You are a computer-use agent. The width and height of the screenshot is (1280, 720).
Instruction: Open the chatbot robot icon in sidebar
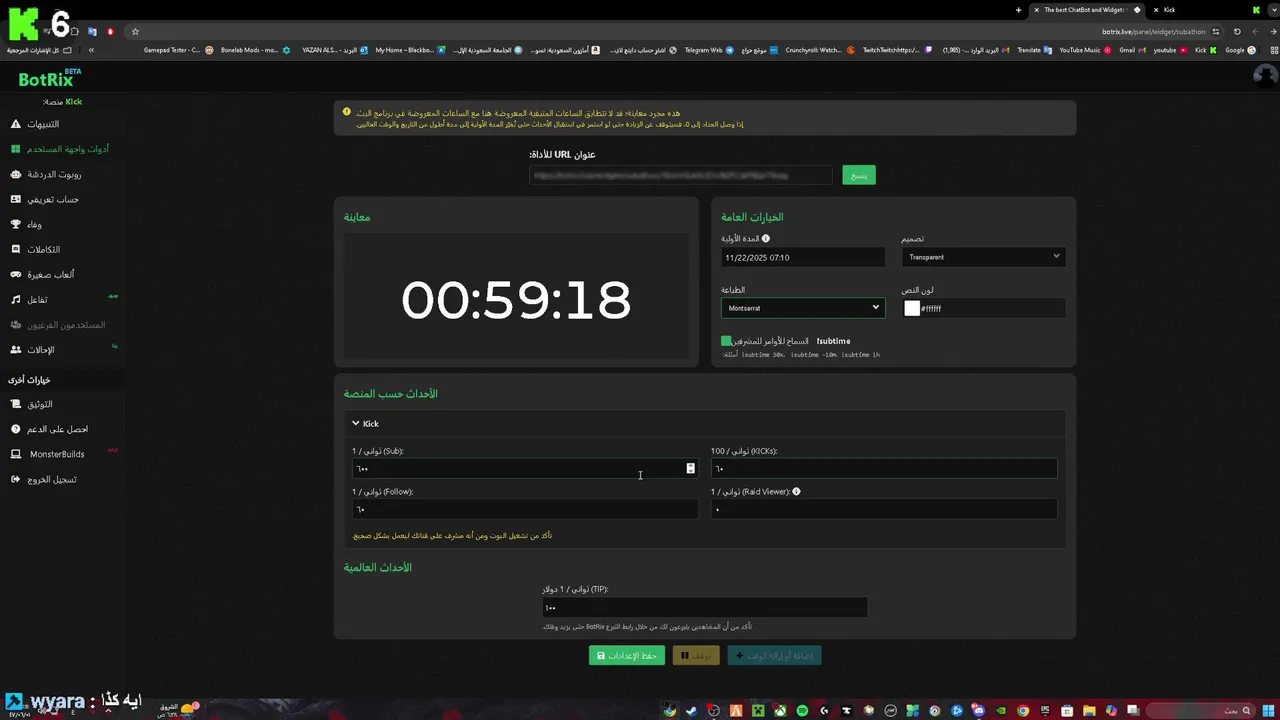pos(15,174)
